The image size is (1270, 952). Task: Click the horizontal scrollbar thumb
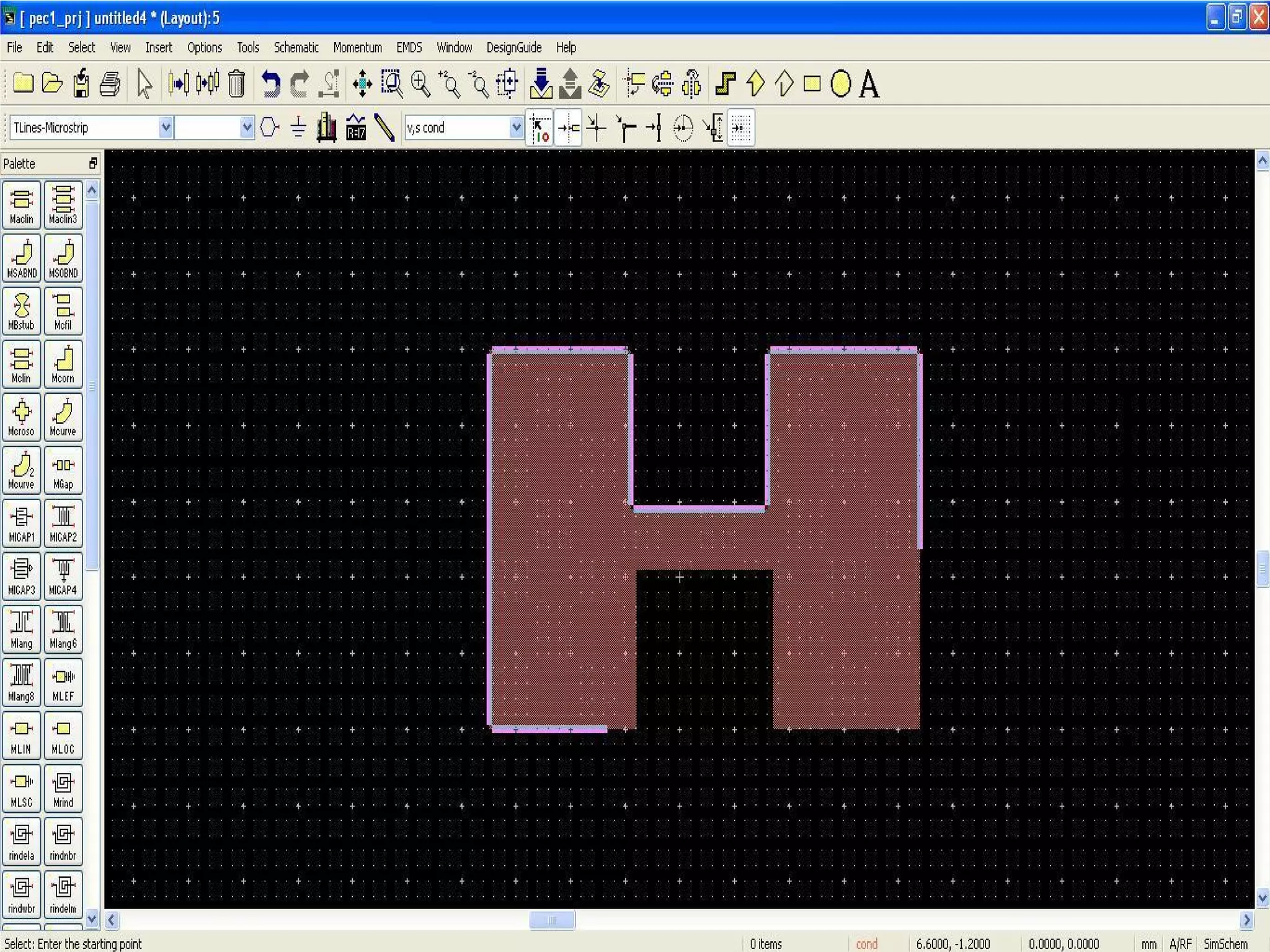click(552, 920)
